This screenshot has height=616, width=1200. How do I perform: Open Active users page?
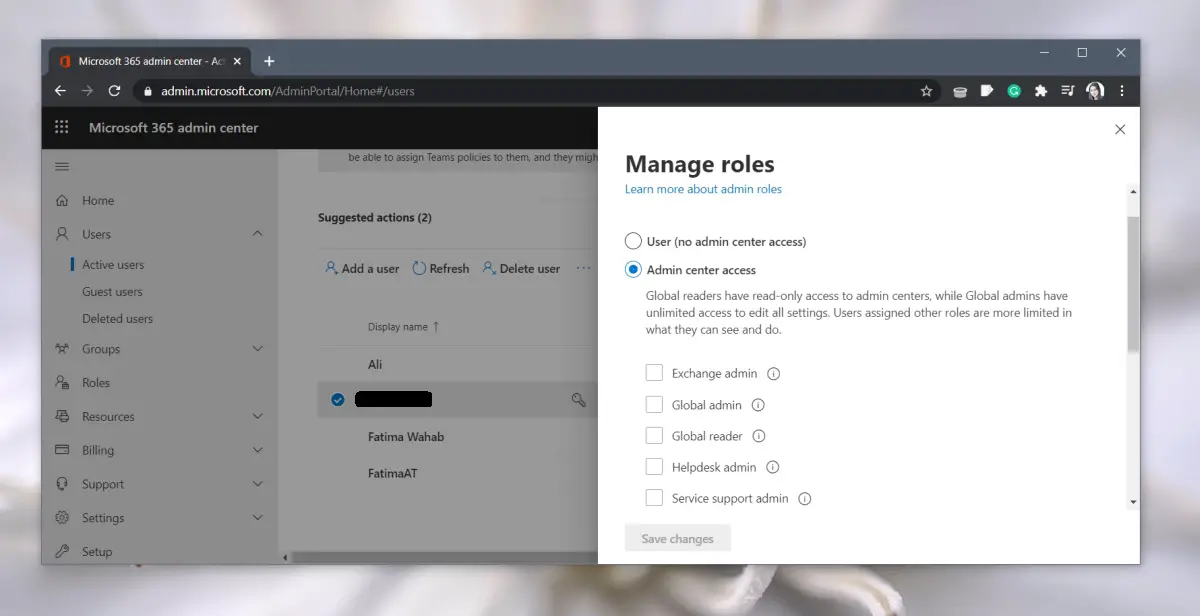tap(113, 265)
